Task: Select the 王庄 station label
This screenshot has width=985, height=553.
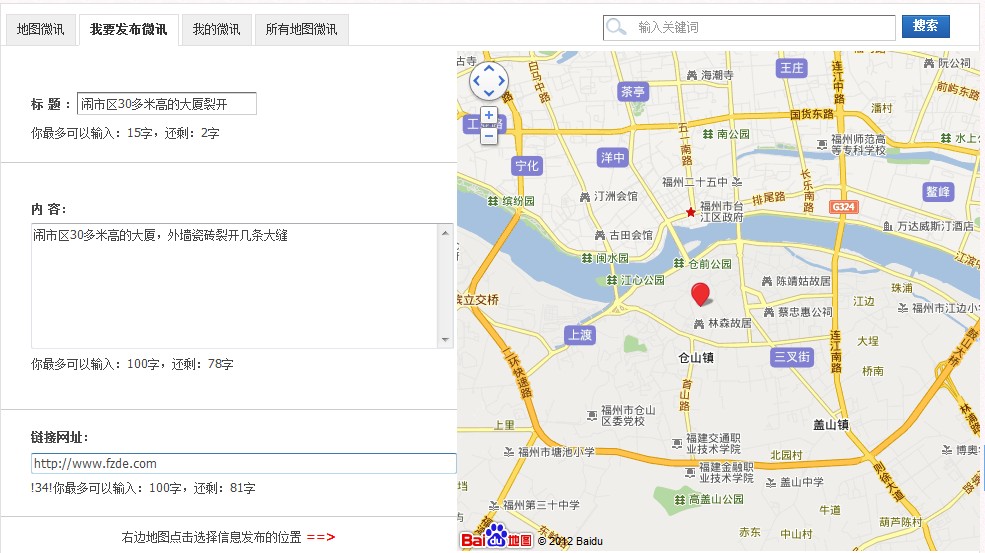Action: click(792, 68)
